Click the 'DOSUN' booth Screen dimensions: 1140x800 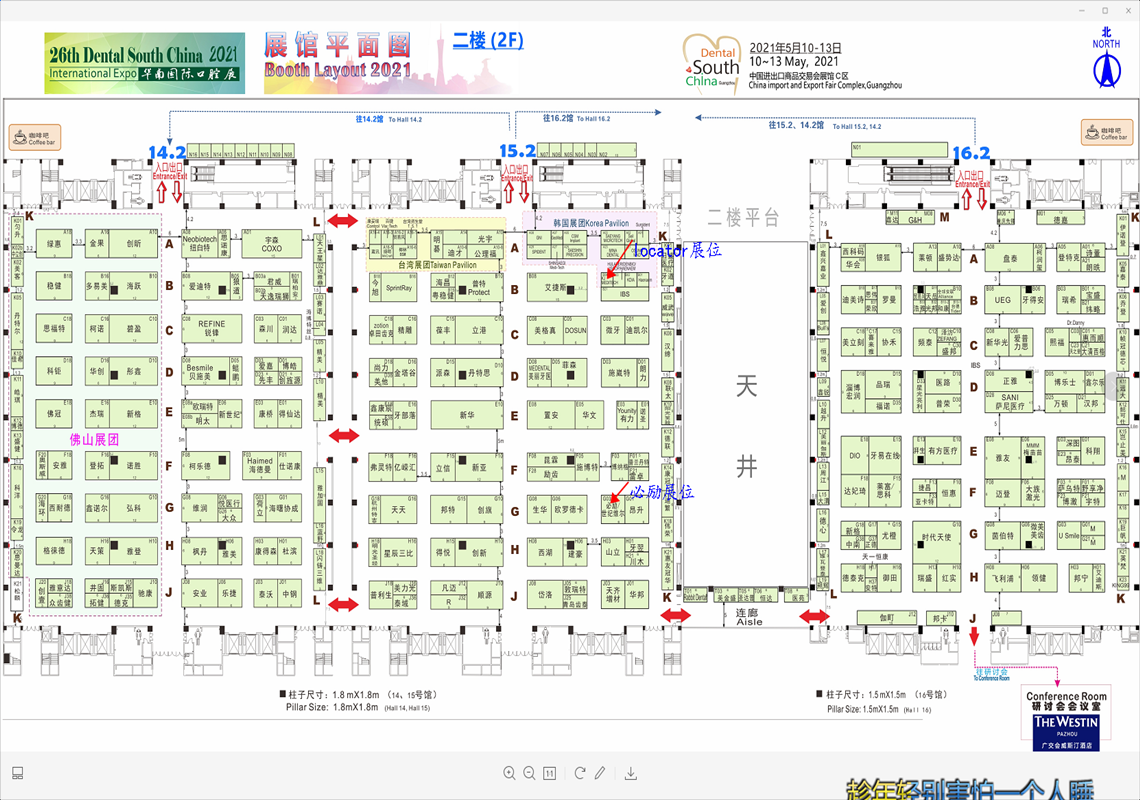pyautogui.click(x=575, y=330)
